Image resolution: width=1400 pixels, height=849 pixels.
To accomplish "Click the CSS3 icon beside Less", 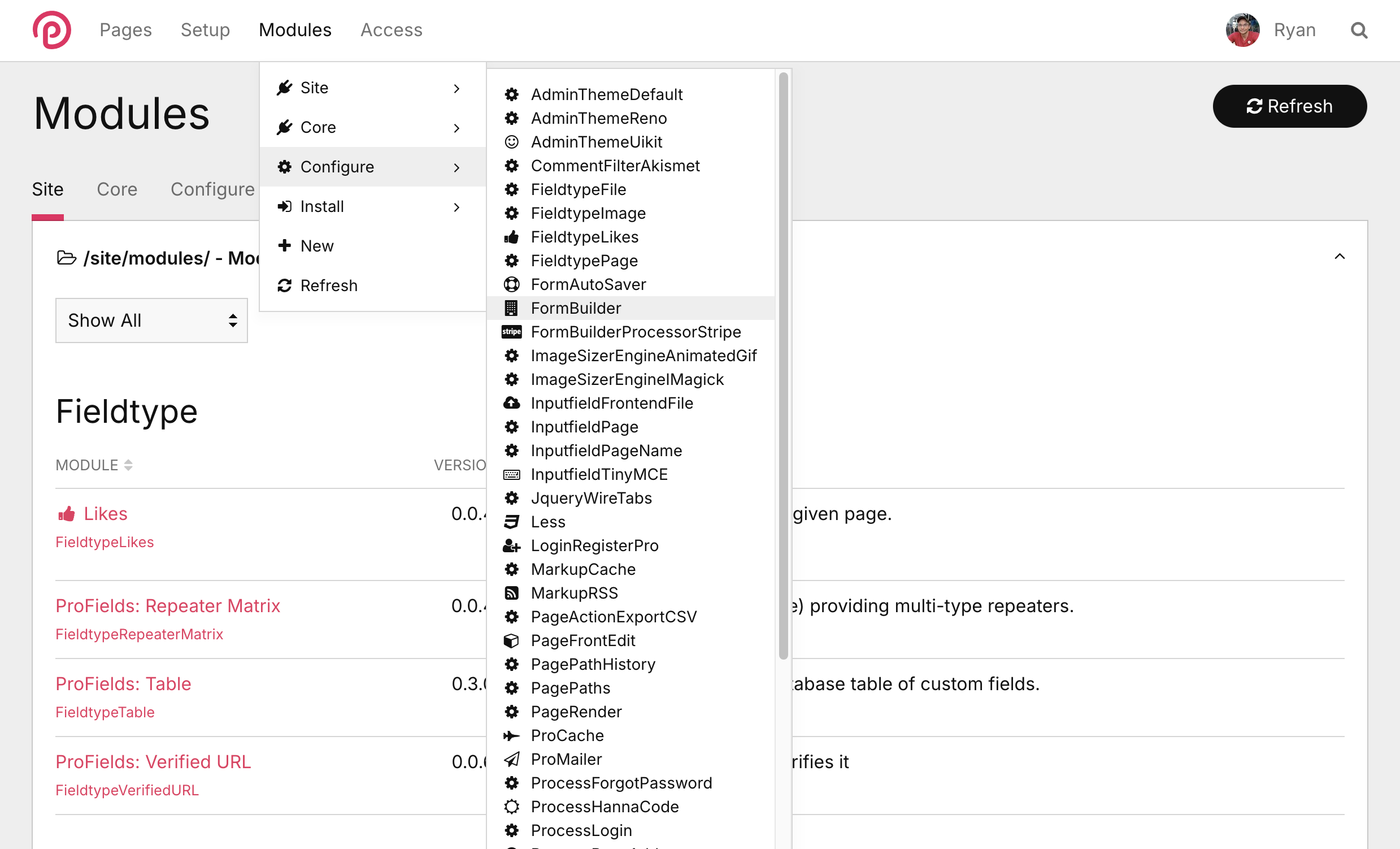I will (511, 522).
